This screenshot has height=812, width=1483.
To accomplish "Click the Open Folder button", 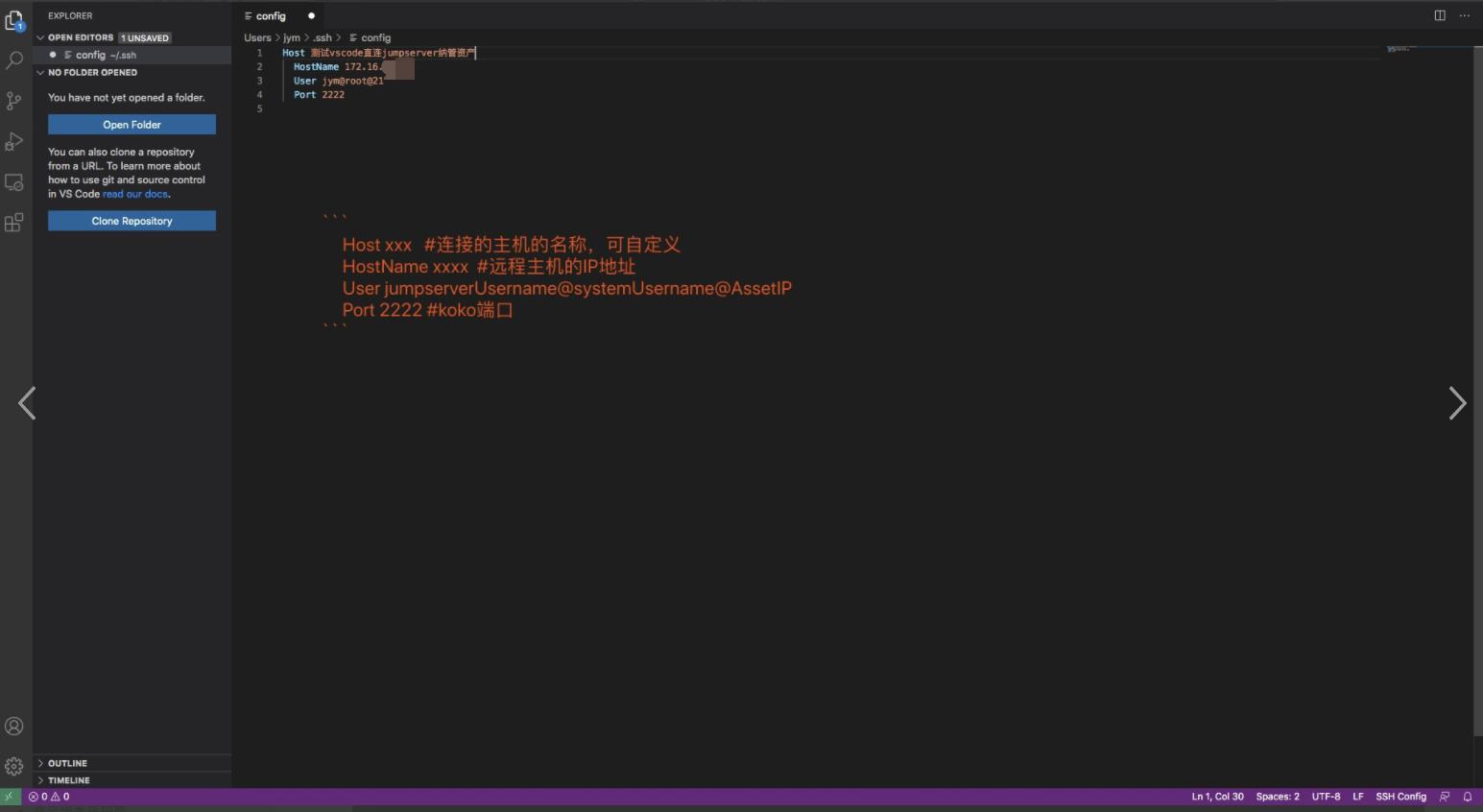I will click(132, 124).
